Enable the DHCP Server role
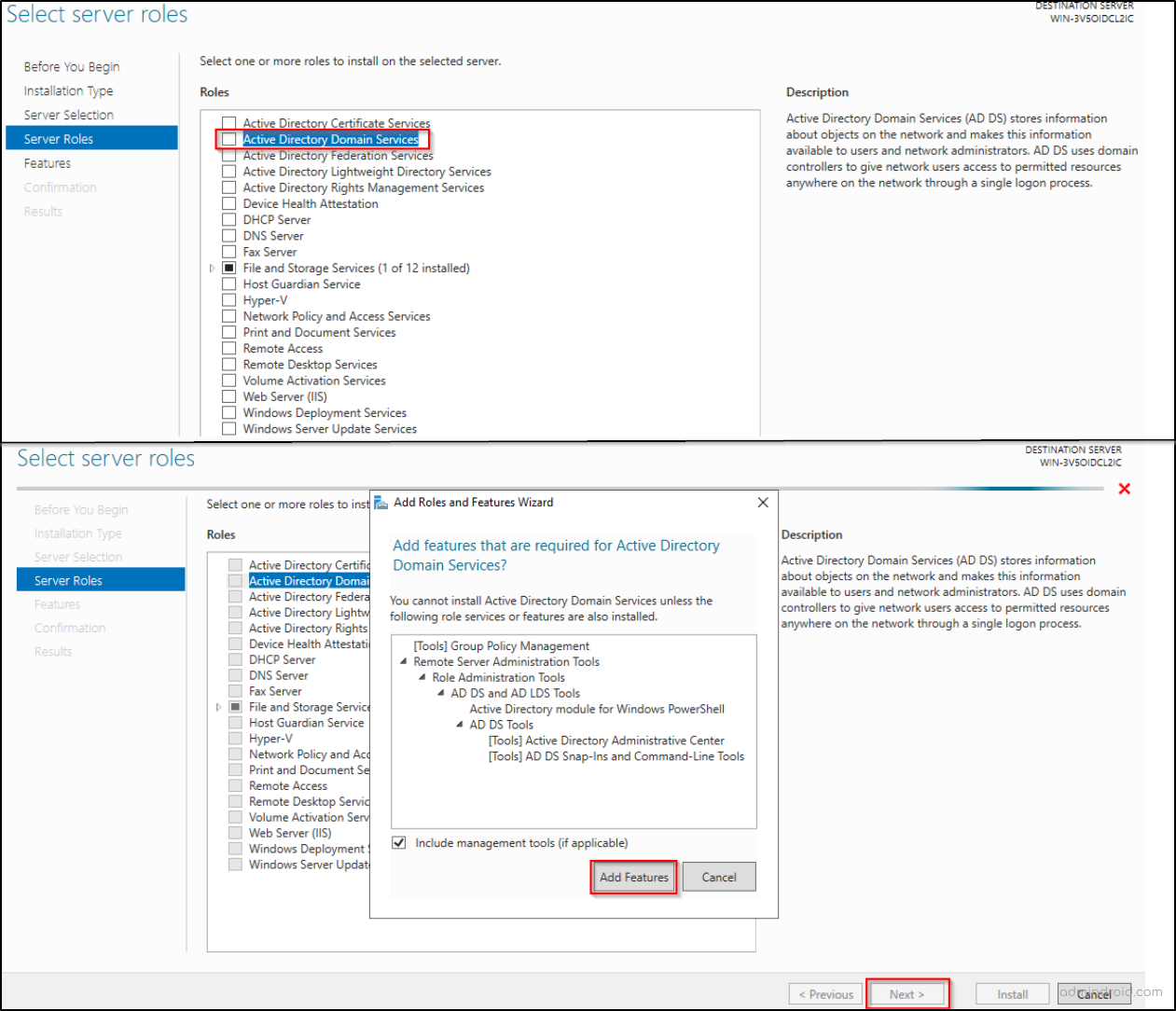Viewport: 1176px width, 1011px height. pyautogui.click(x=228, y=219)
